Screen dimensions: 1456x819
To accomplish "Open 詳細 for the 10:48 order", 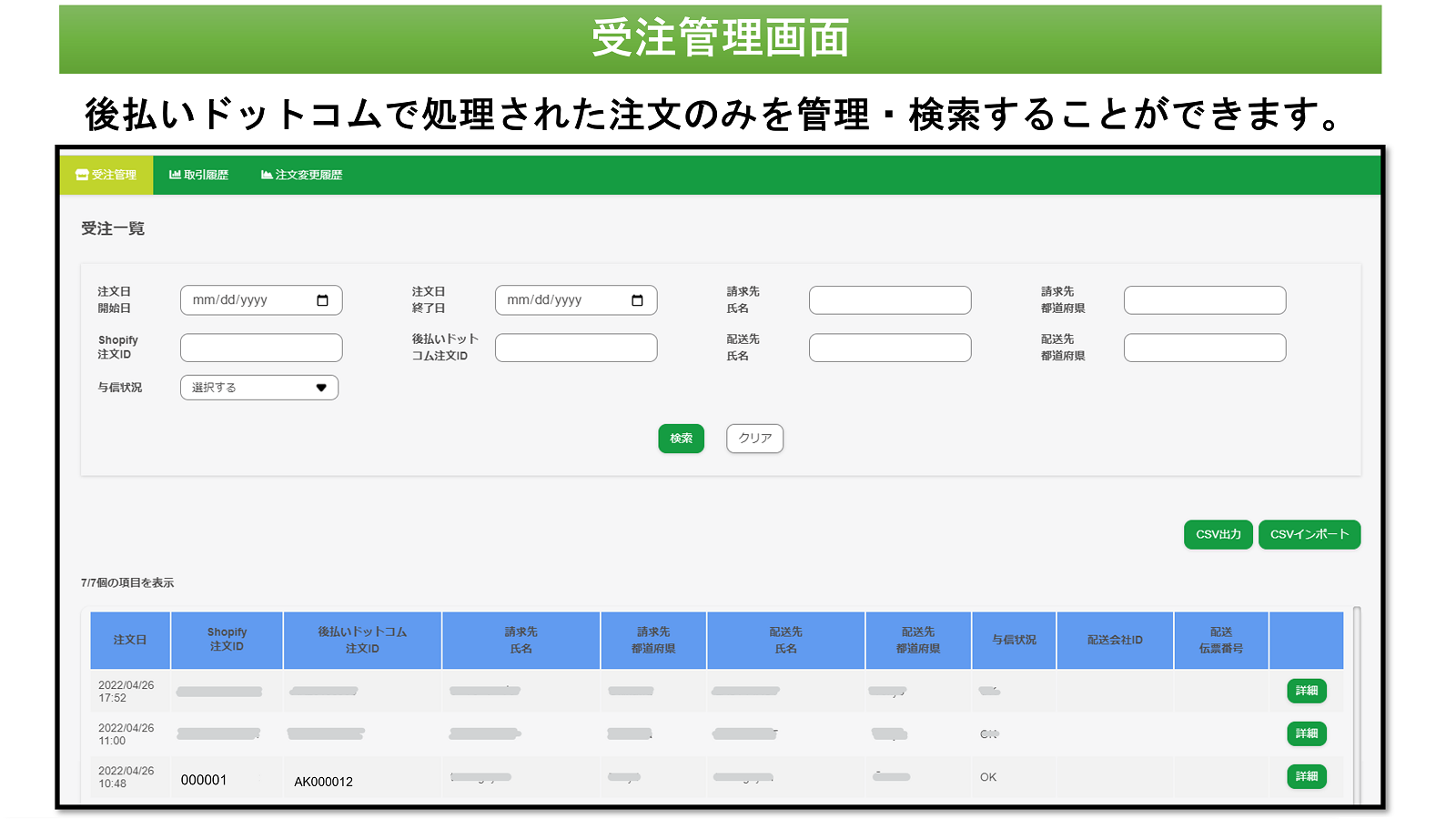I will 1307,776.
